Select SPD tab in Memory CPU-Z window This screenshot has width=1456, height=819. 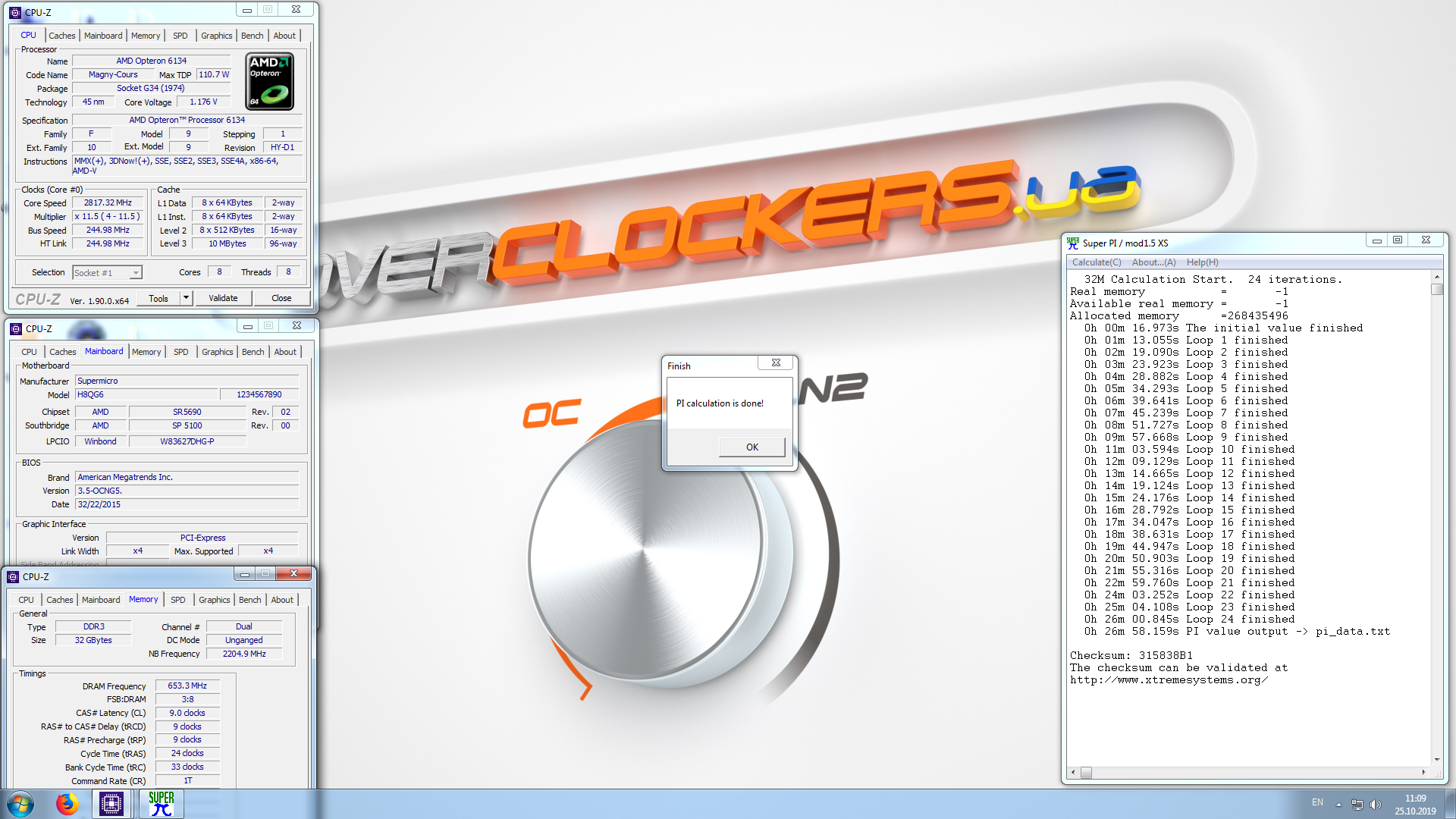(x=177, y=600)
